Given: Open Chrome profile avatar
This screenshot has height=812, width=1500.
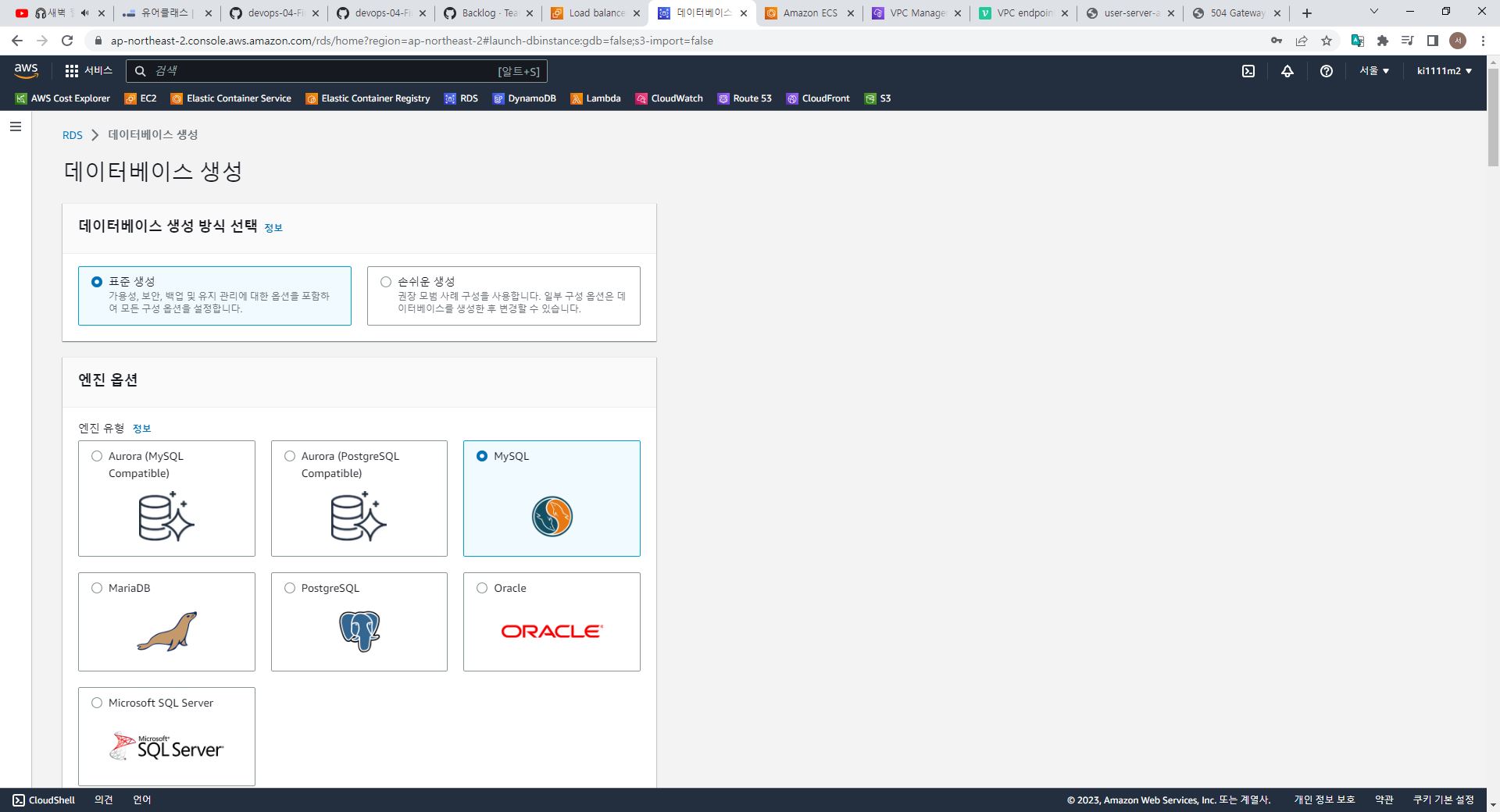Looking at the screenshot, I should [x=1458, y=41].
